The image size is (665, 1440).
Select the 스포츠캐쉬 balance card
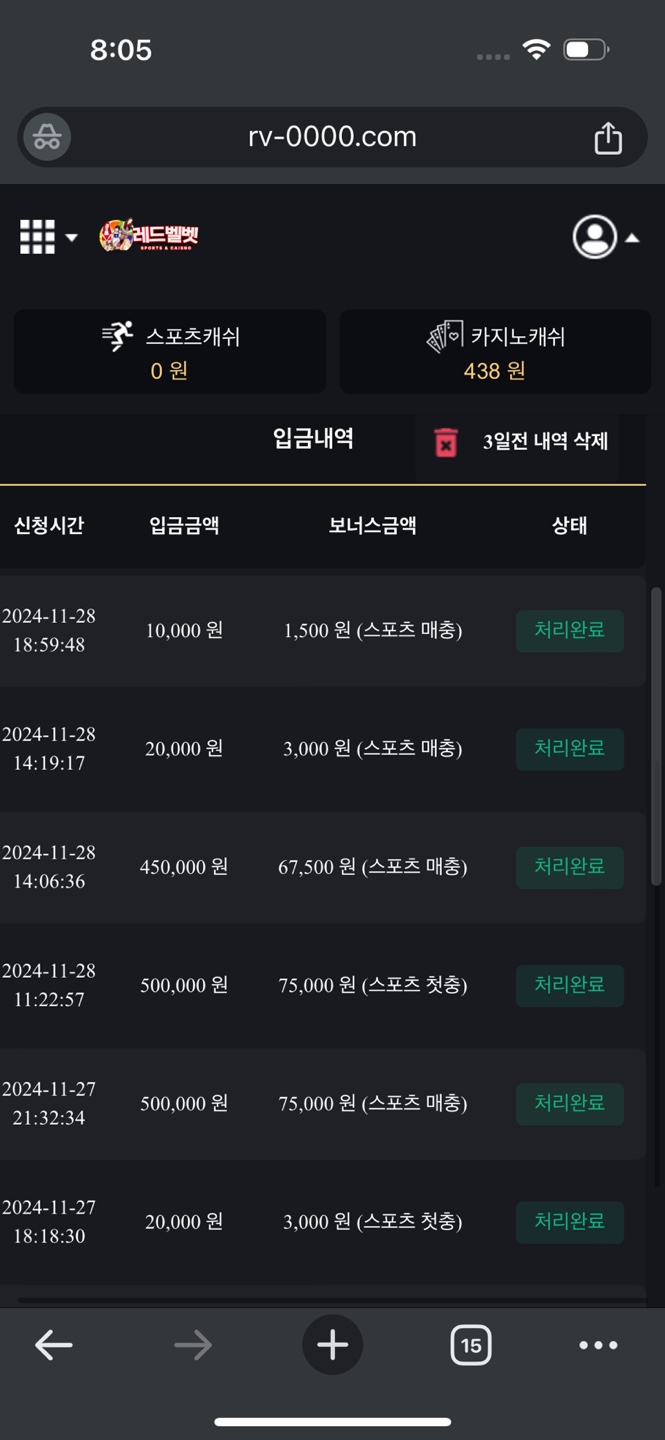[170, 352]
